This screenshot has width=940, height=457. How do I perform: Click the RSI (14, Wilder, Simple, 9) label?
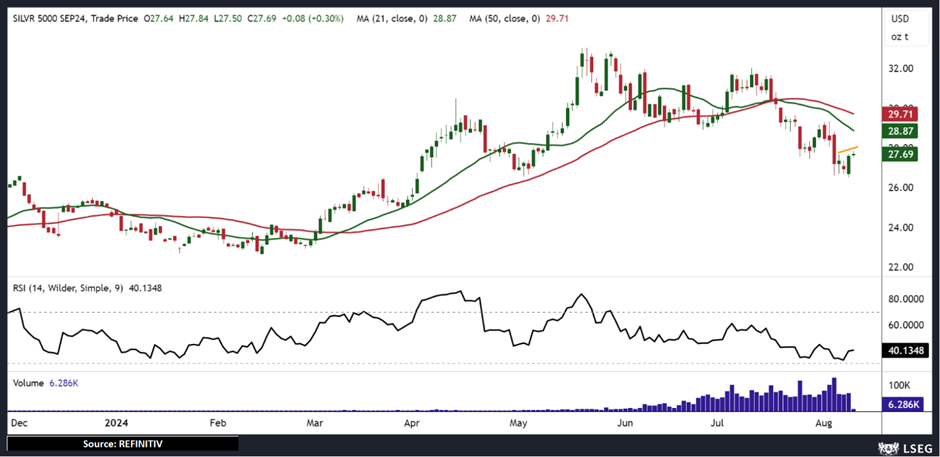(x=68, y=288)
